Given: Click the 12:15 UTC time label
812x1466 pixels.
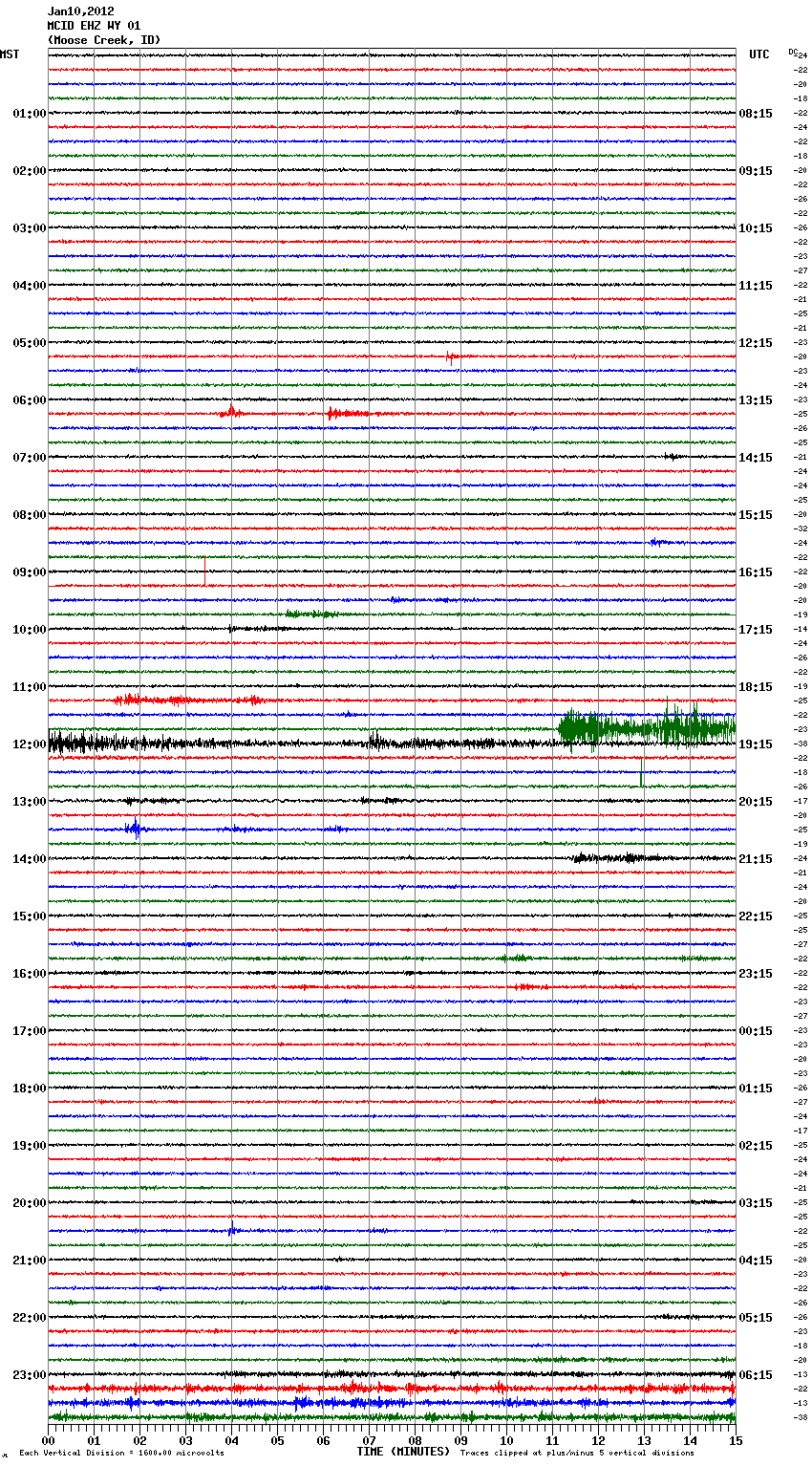Looking at the screenshot, I should pyautogui.click(x=756, y=343).
